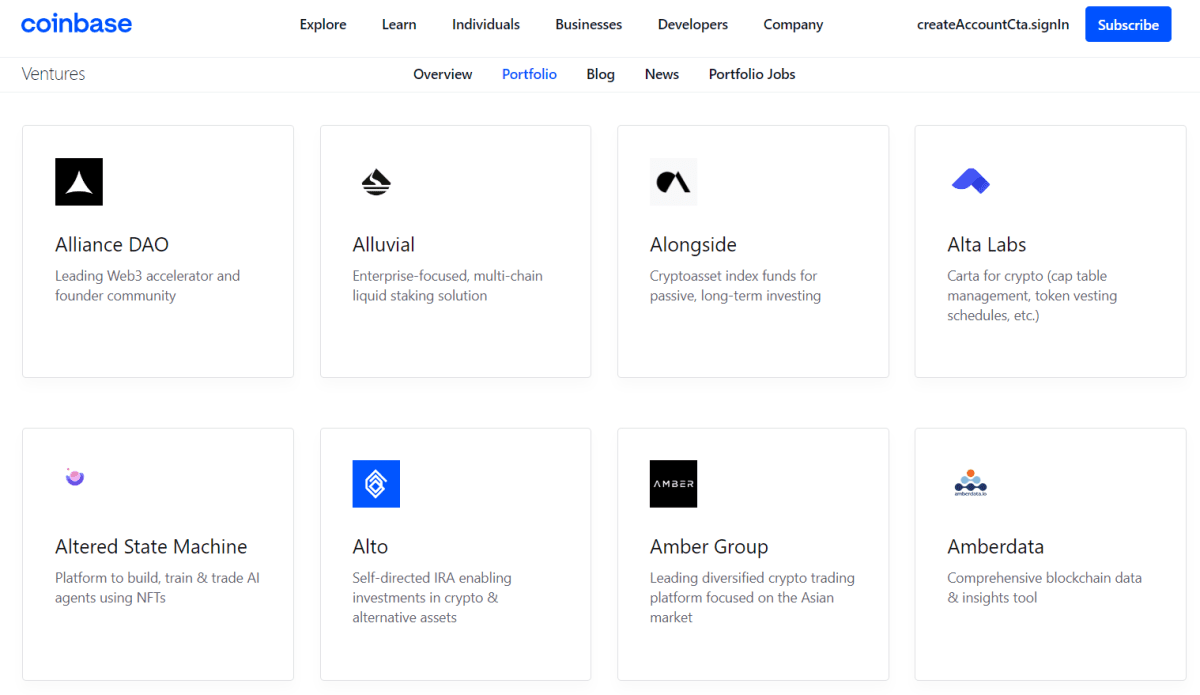This screenshot has height=695, width=1200.
Task: Open the Portfolio Jobs tab
Action: coord(752,74)
